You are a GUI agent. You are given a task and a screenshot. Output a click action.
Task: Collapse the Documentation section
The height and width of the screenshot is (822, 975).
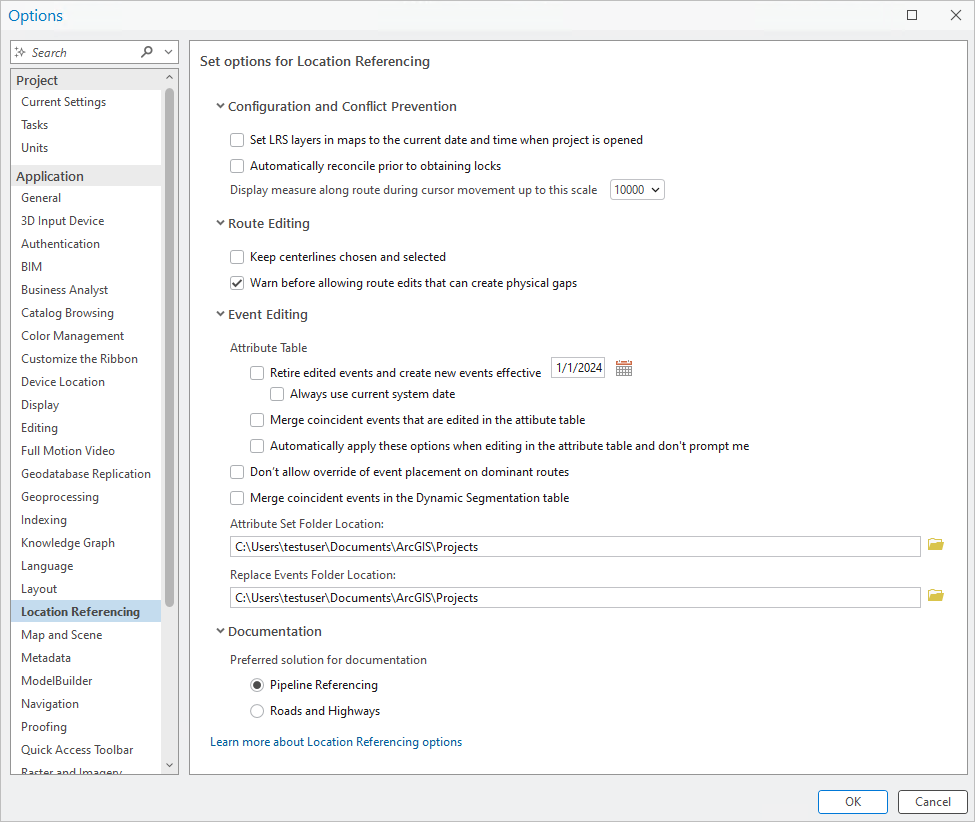coord(220,632)
